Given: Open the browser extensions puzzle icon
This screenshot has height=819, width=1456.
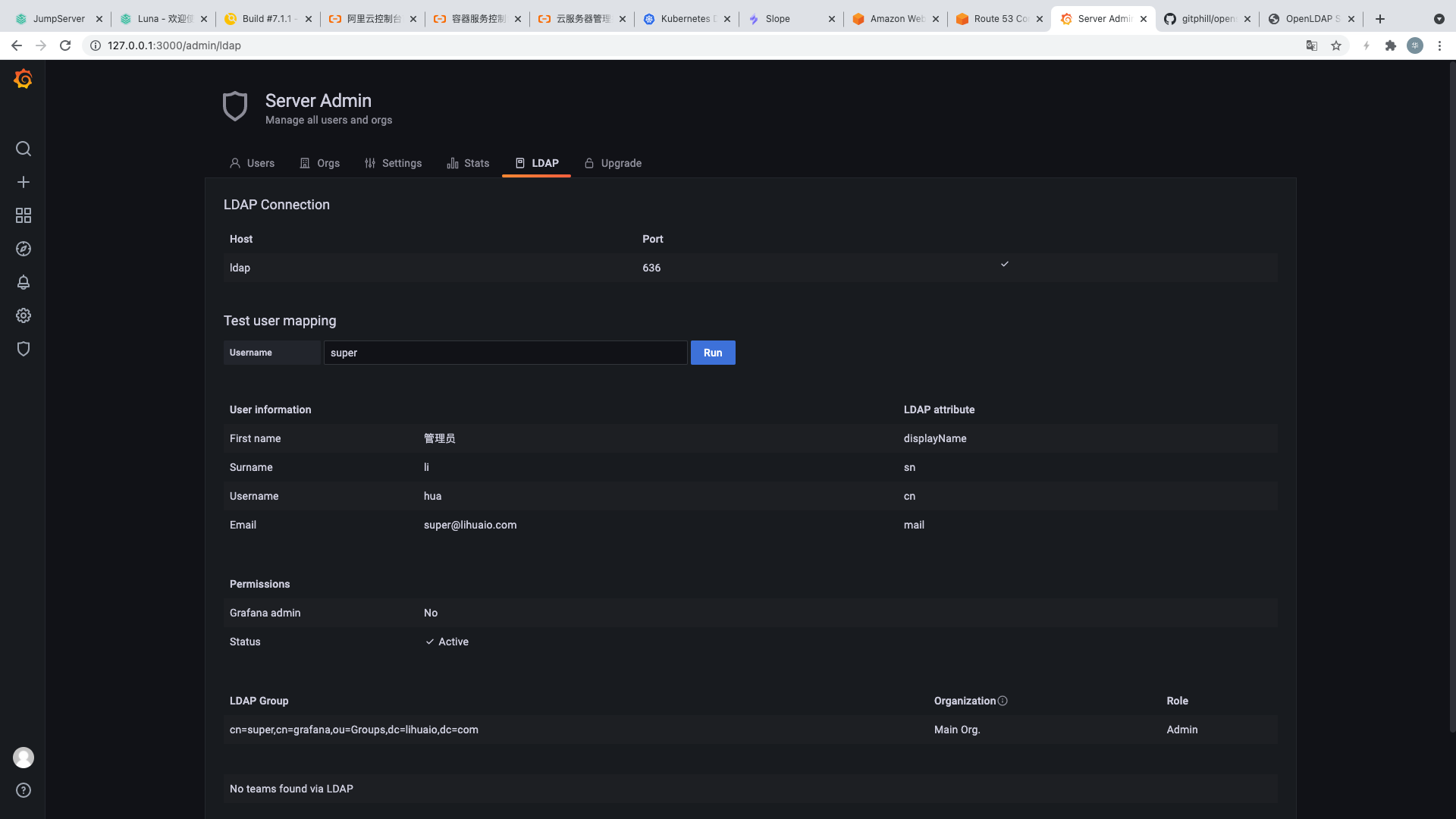Looking at the screenshot, I should [x=1391, y=45].
